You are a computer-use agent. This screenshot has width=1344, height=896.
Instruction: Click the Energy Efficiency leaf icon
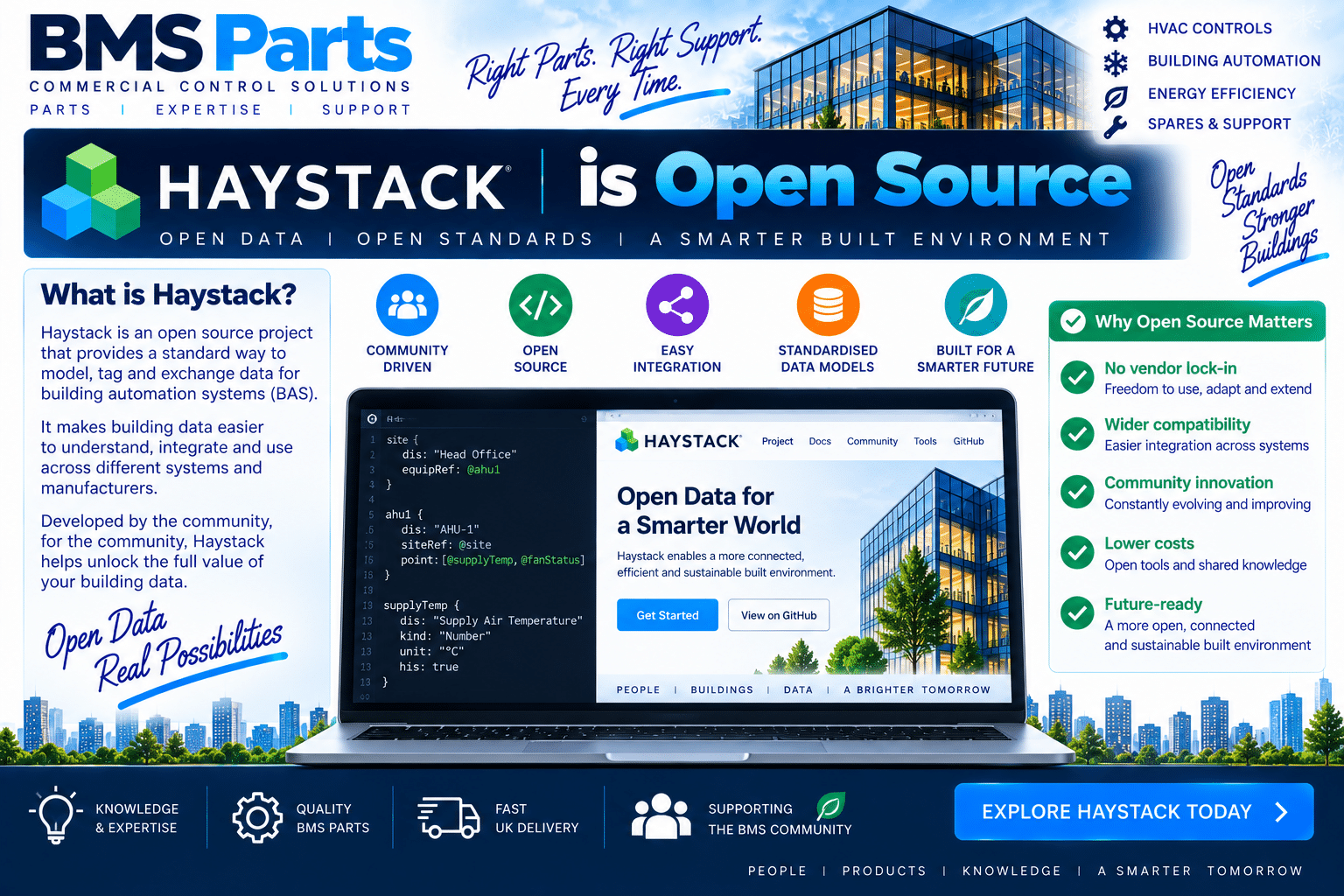[1116, 96]
